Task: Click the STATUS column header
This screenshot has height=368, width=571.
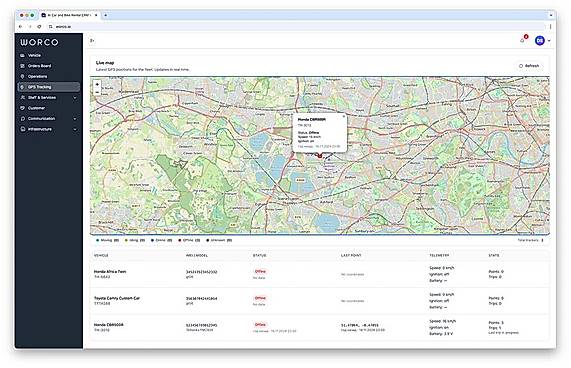Action: tap(260, 256)
